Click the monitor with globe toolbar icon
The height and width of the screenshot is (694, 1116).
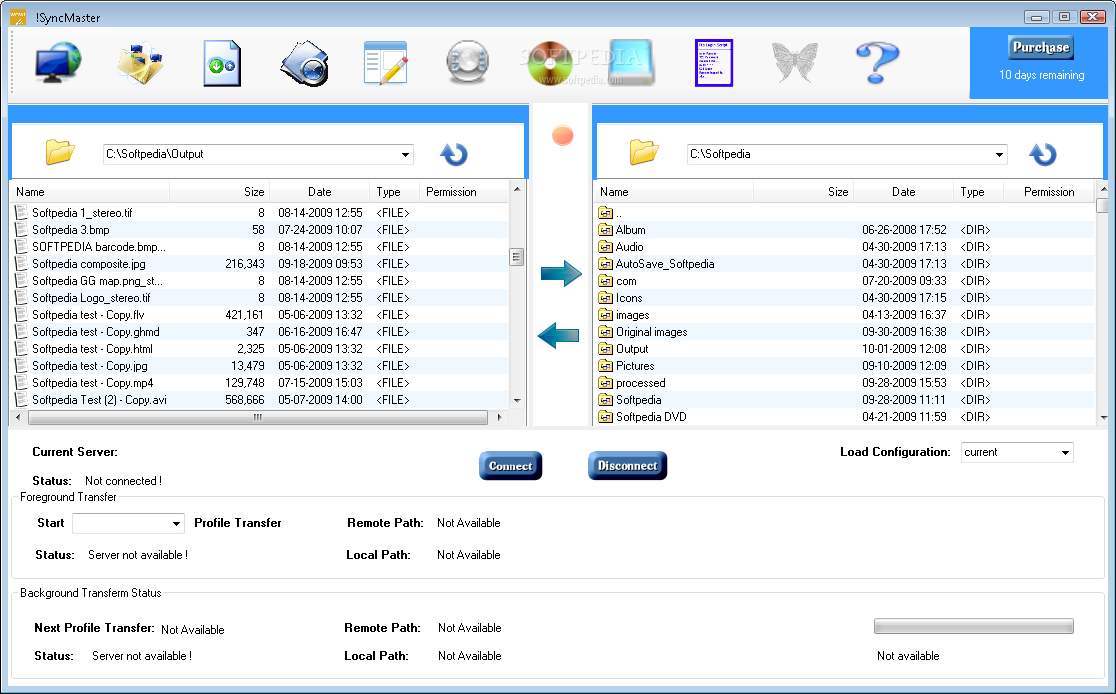(58, 63)
